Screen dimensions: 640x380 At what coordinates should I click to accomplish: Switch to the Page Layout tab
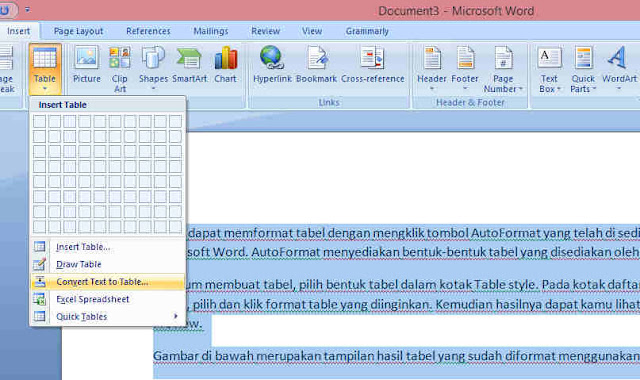(78, 31)
